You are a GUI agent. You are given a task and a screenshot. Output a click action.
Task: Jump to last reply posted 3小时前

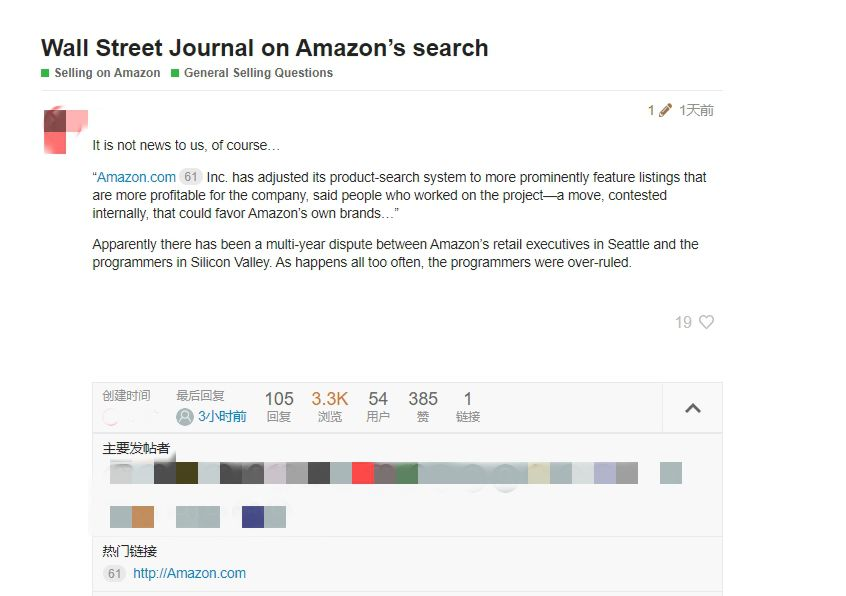point(222,416)
